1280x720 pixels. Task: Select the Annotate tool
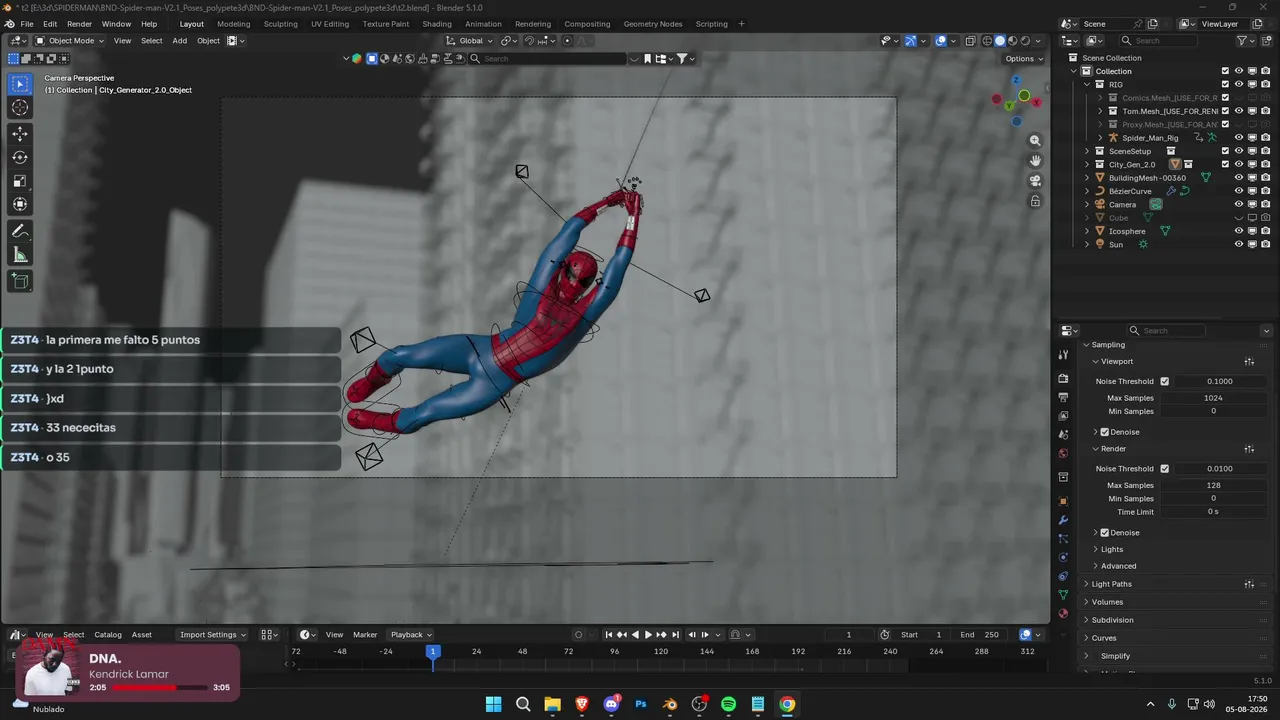tap(20, 231)
